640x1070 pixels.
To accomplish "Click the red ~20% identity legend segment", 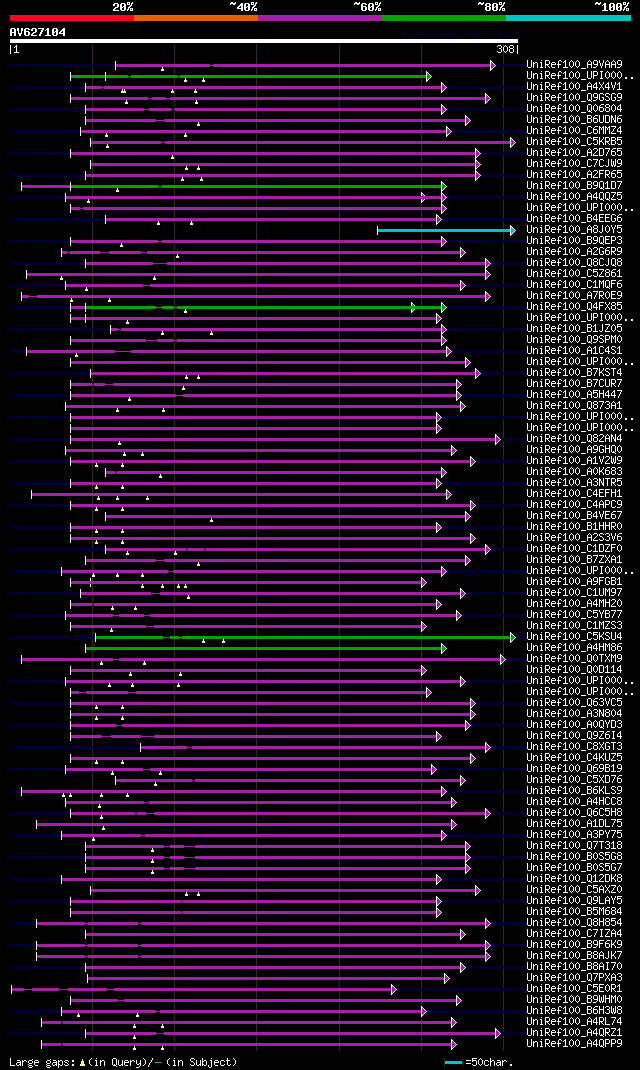I will pos(72,18).
